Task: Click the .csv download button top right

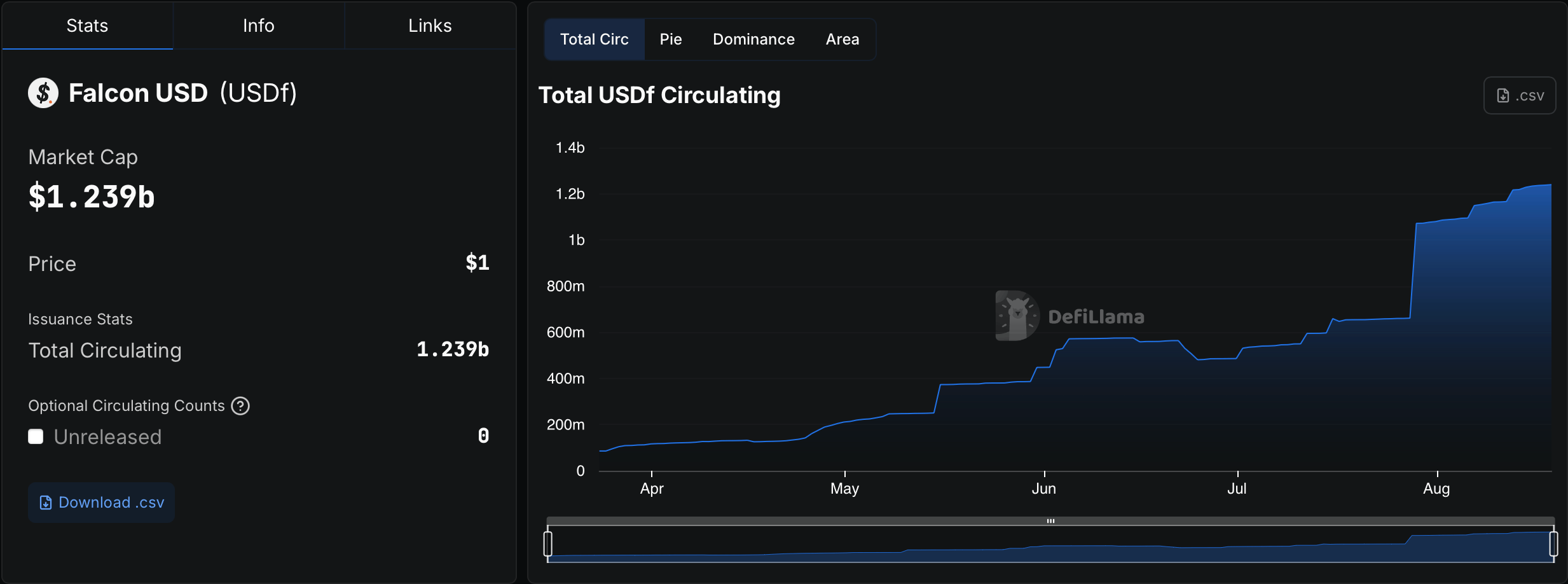Action: [x=1520, y=95]
